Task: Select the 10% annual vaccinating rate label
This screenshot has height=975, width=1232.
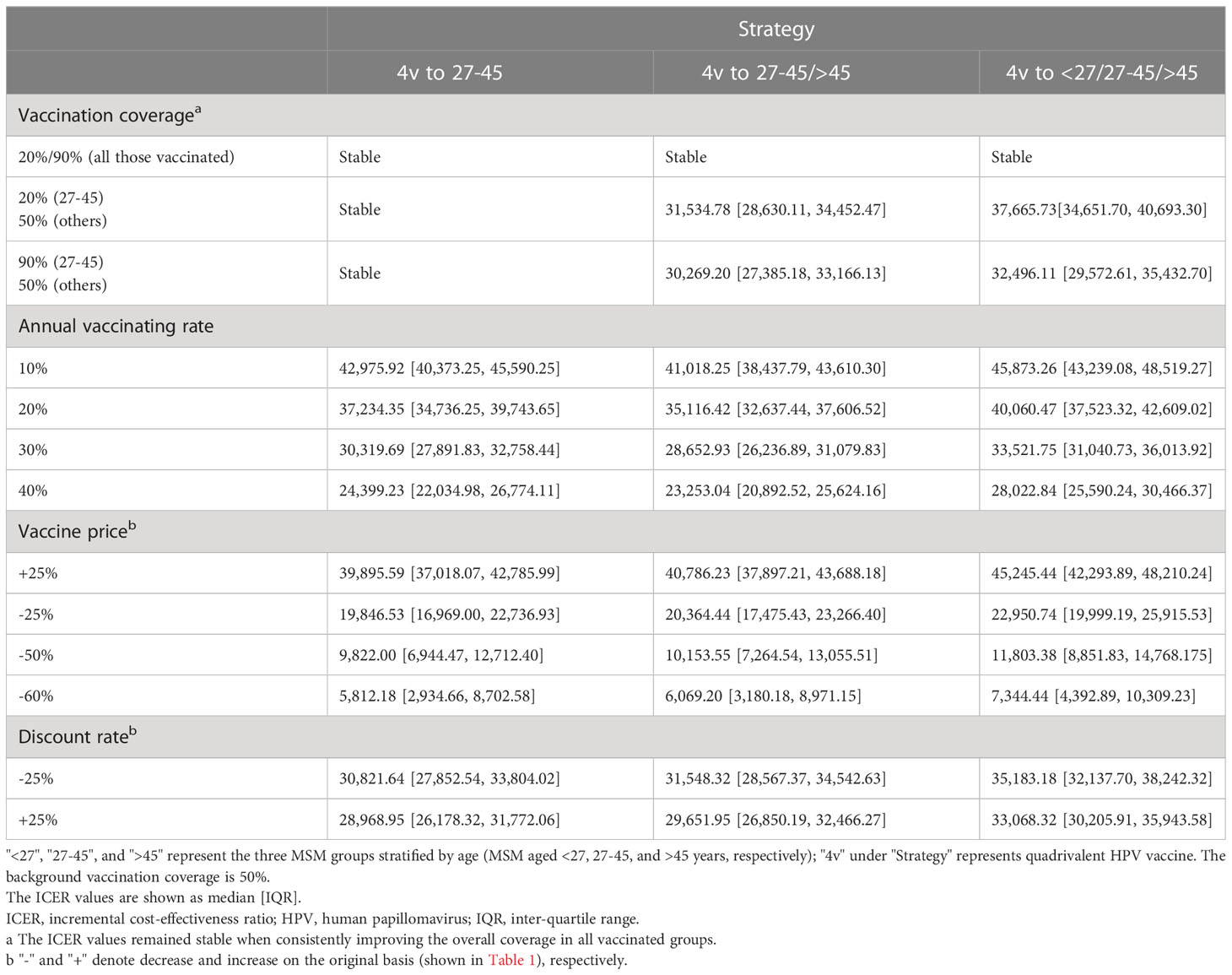Action: [x=33, y=368]
